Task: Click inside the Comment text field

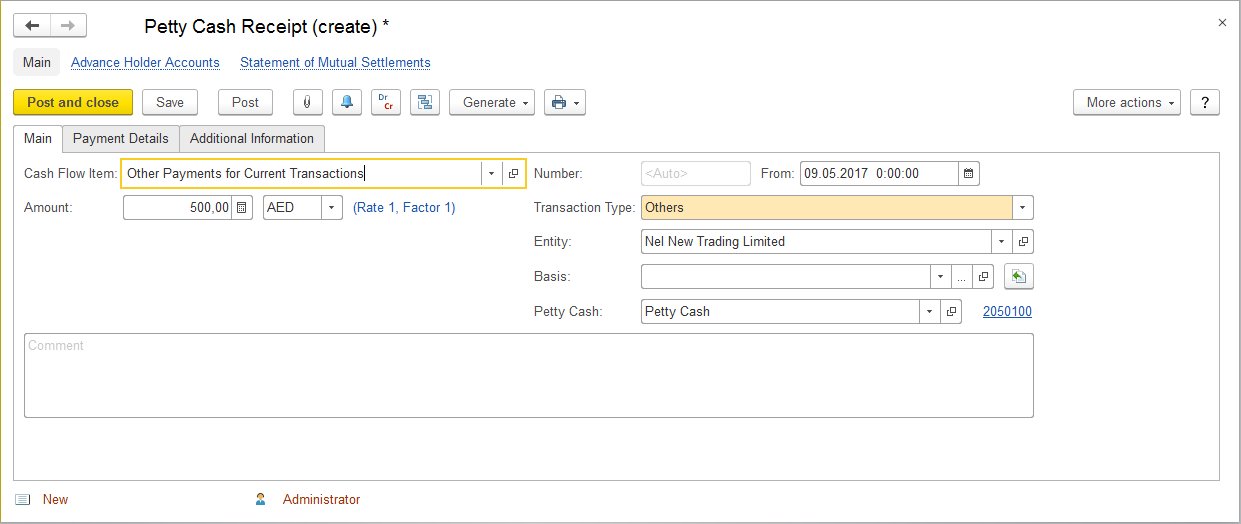Action: click(528, 375)
